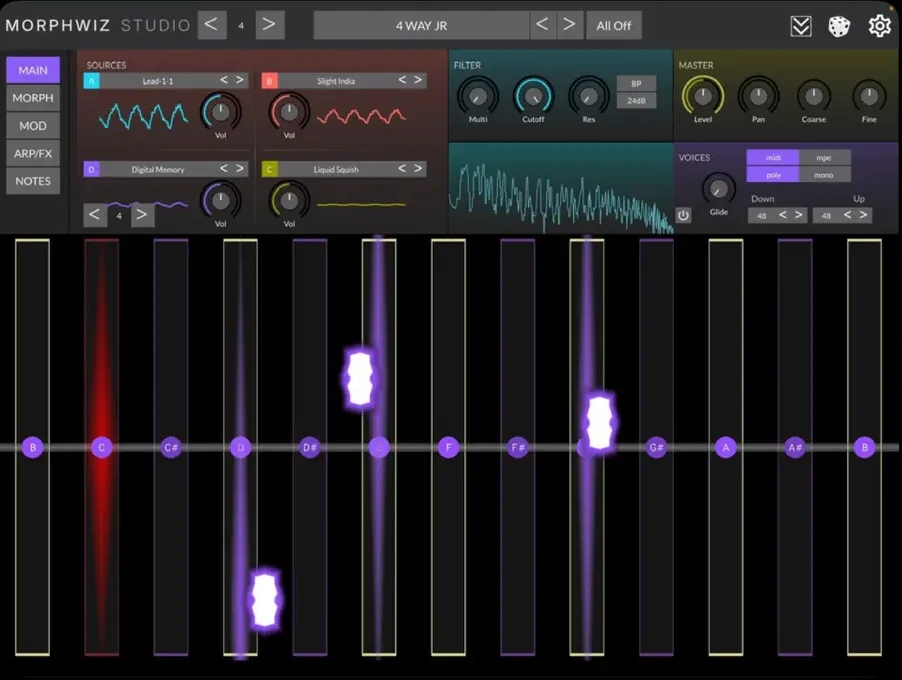The image size is (902, 680).
Task: Play the F note marker
Action: [x=448, y=448]
